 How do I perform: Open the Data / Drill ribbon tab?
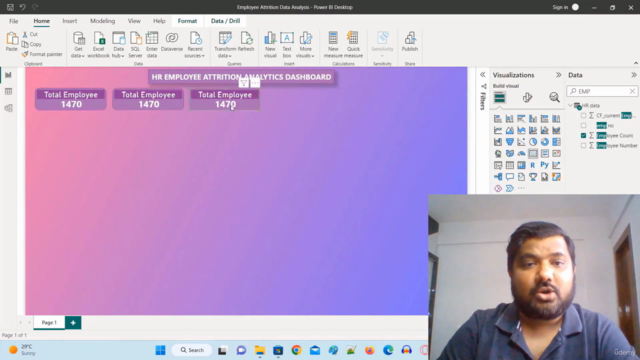point(225,21)
